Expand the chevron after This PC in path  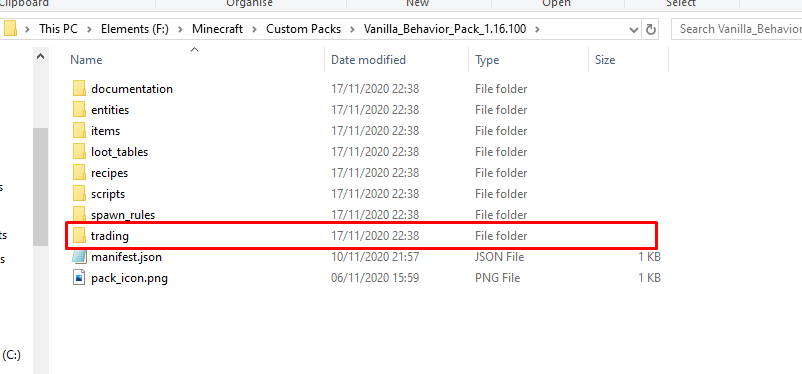click(x=90, y=29)
